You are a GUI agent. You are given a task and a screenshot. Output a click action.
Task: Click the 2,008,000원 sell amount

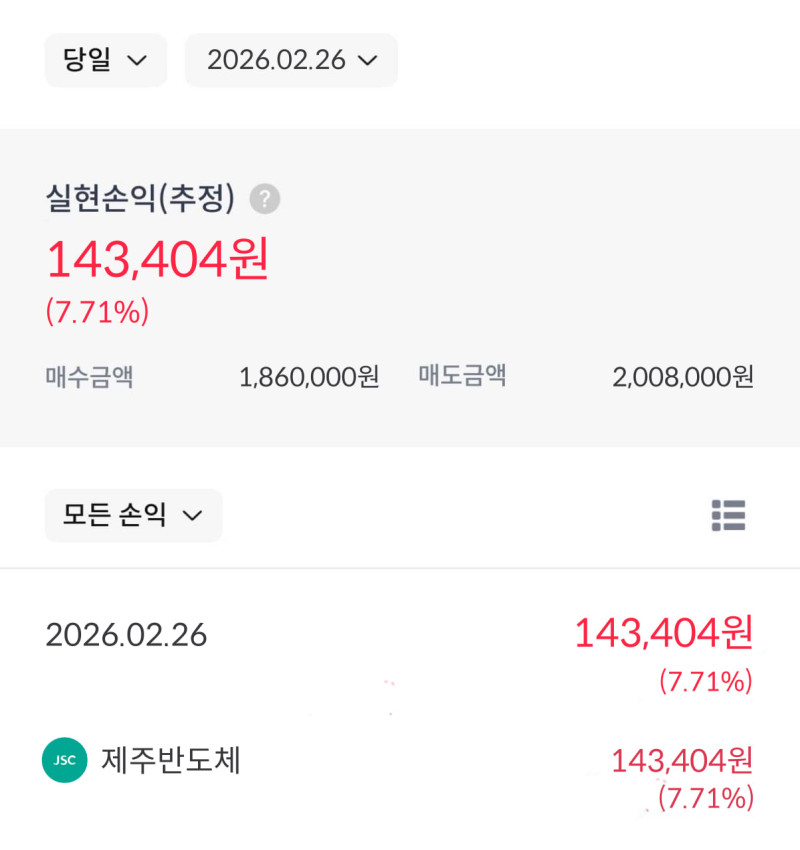[683, 377]
